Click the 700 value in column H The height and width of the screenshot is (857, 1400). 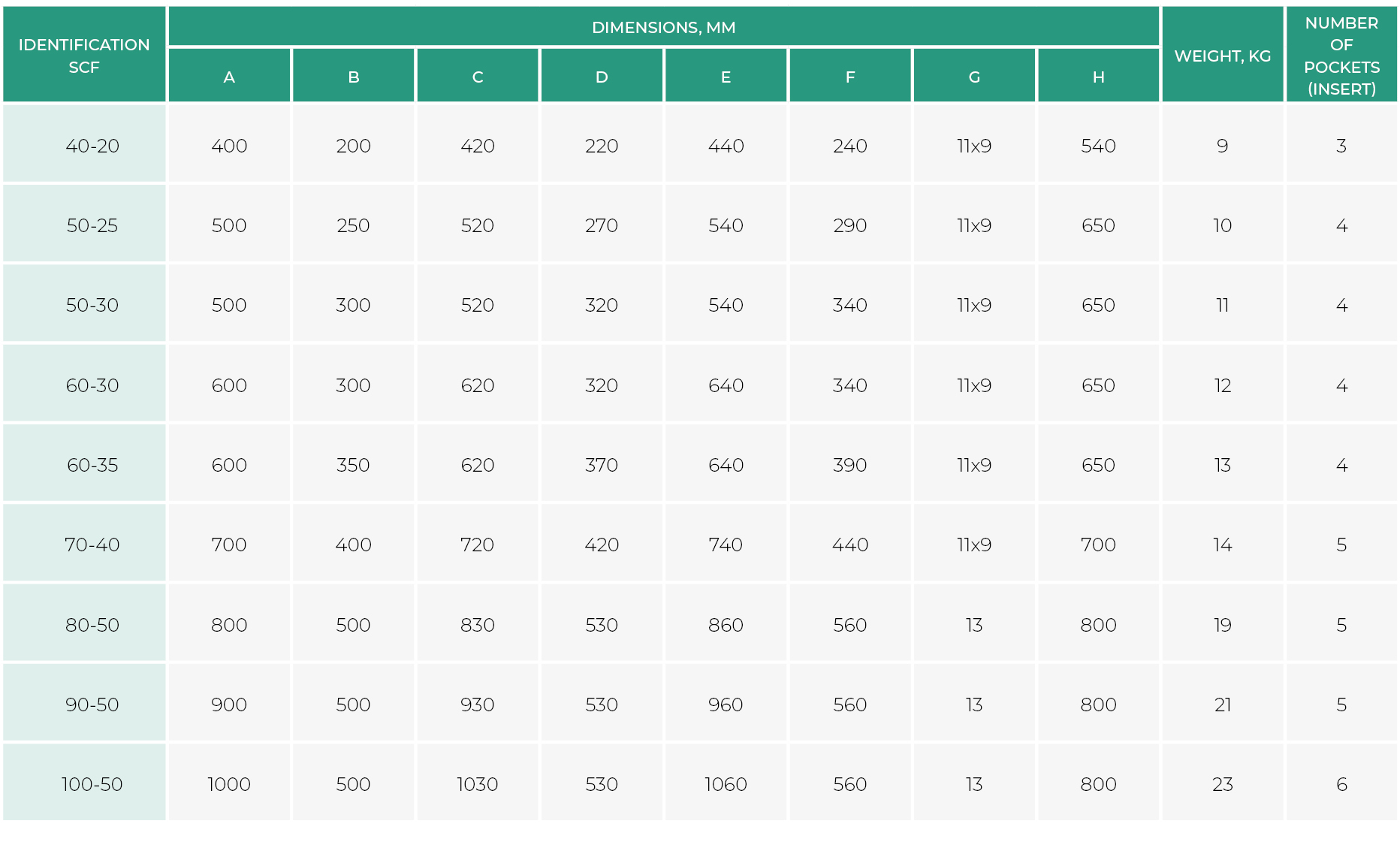pyautogui.click(x=1098, y=545)
